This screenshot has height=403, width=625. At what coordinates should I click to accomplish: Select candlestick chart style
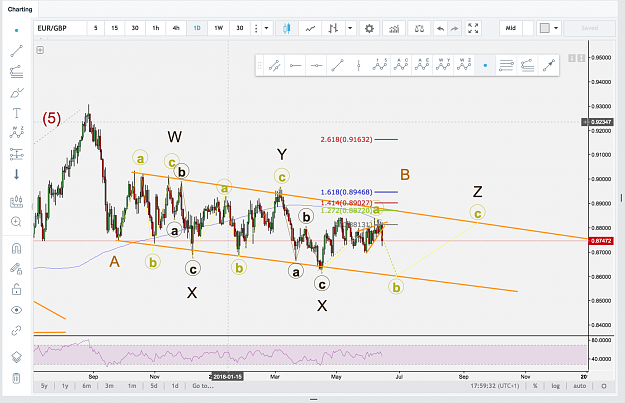pyautogui.click(x=286, y=28)
